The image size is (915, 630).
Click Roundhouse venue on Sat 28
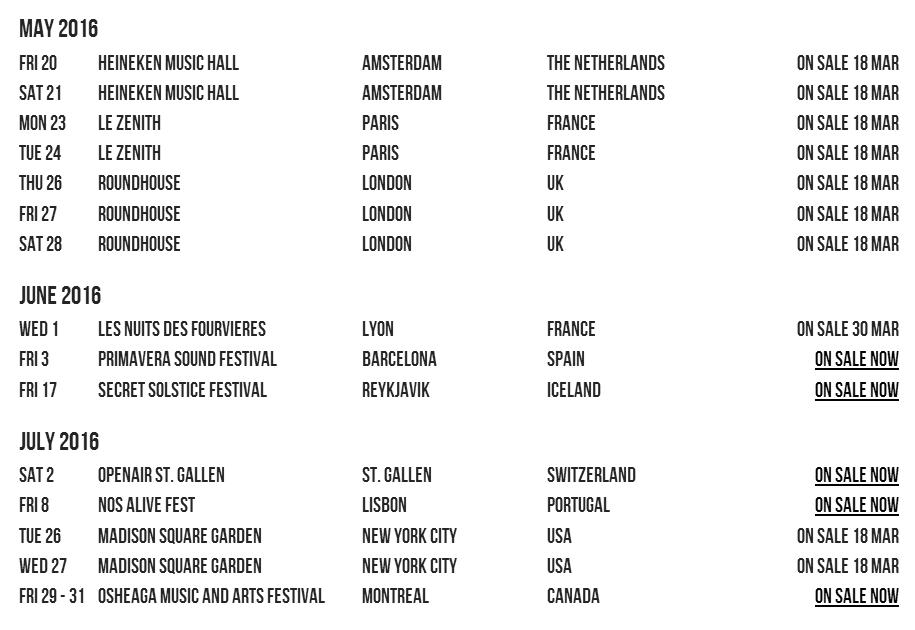point(139,244)
